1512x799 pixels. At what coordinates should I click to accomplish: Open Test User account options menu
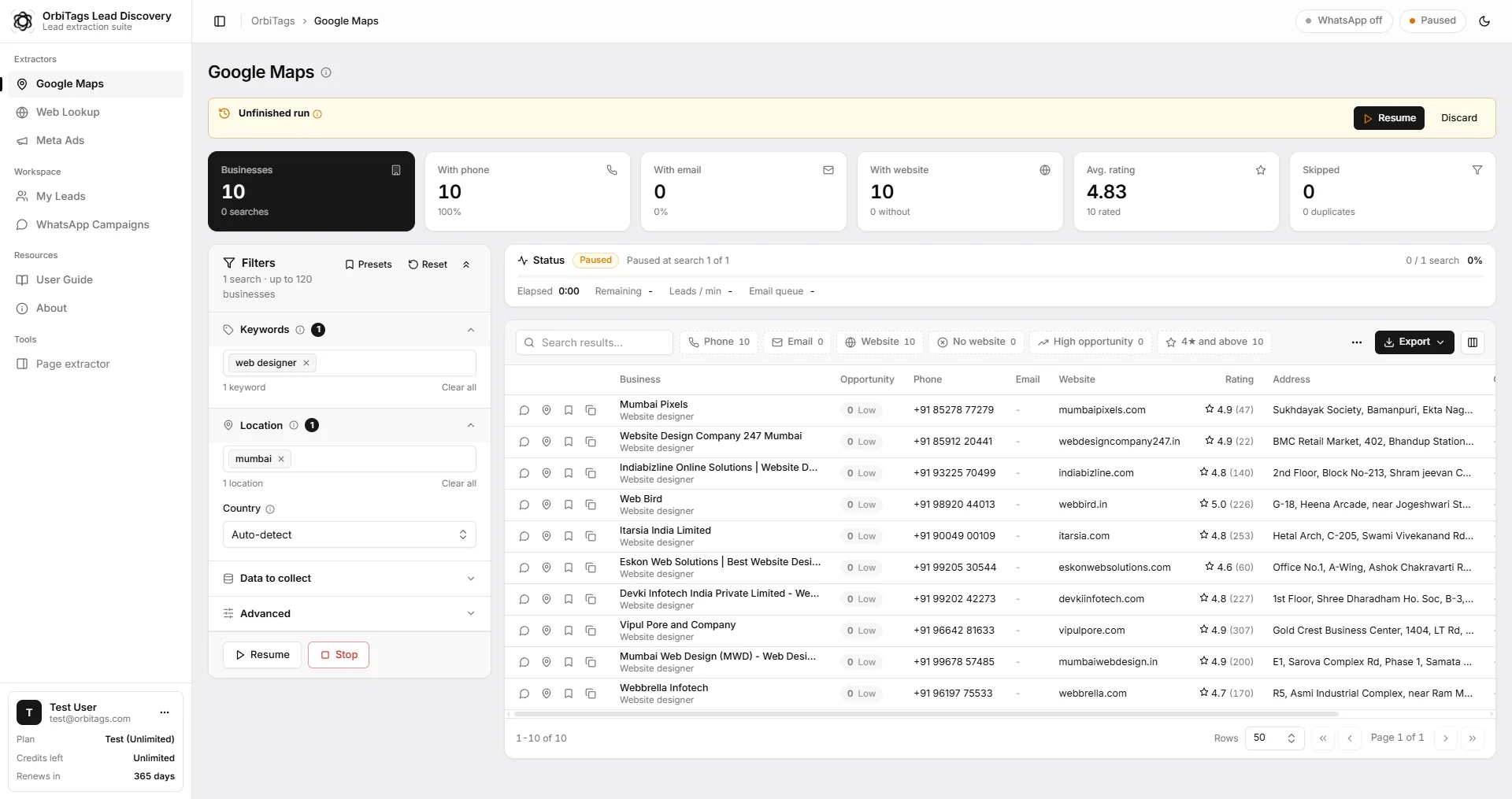tap(165, 712)
